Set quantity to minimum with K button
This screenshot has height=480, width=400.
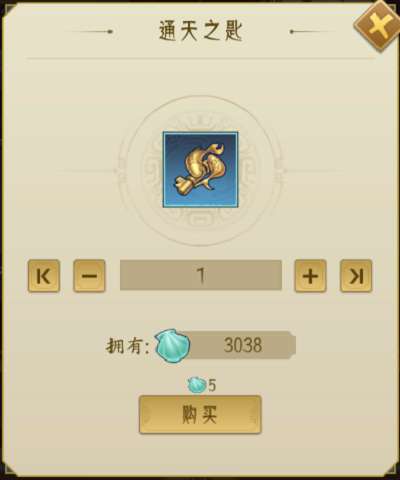click(x=44, y=276)
